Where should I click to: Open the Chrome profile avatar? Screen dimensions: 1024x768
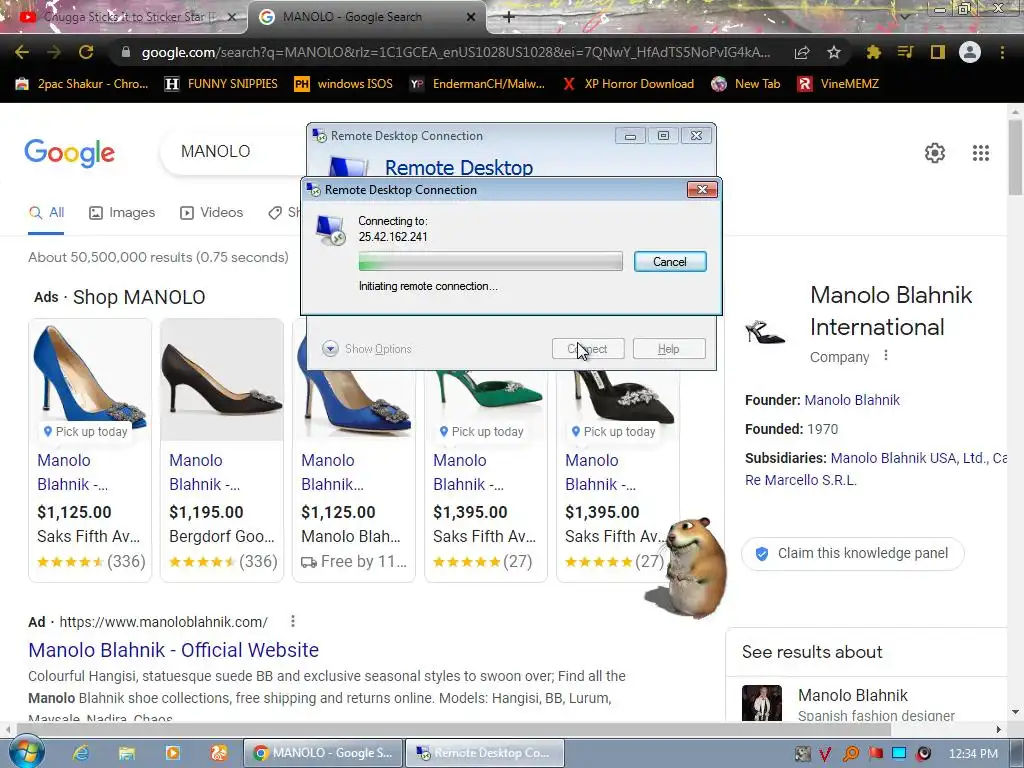[x=970, y=52]
